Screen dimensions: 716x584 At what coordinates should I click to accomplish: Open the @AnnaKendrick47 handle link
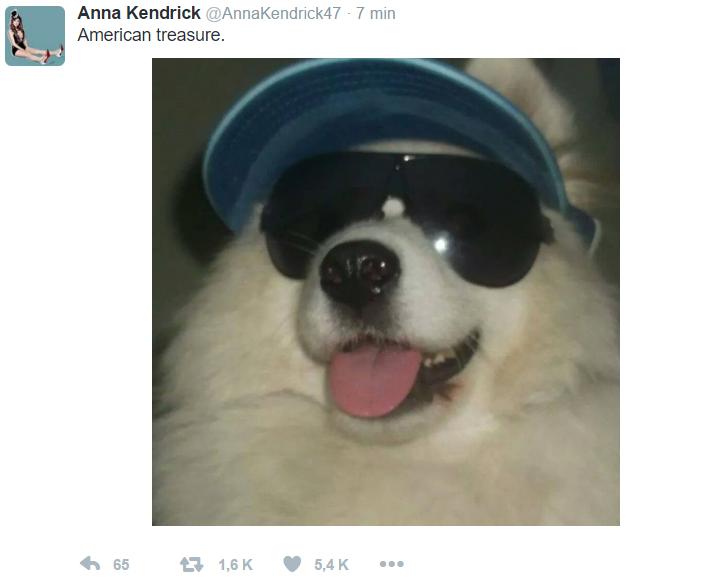click(273, 14)
